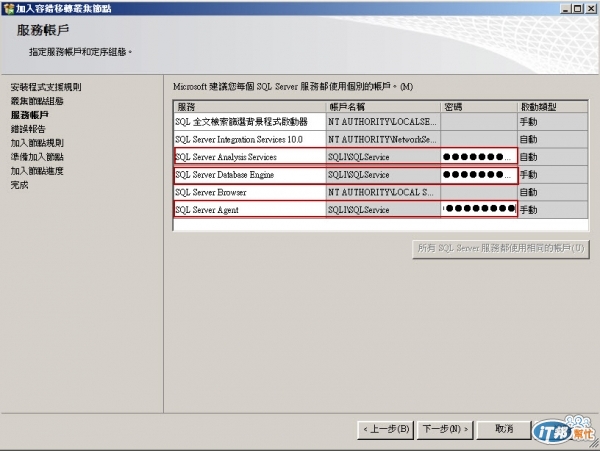Click startup type 自動 for Integration Services row
This screenshot has height=451, width=600.
pos(553,139)
